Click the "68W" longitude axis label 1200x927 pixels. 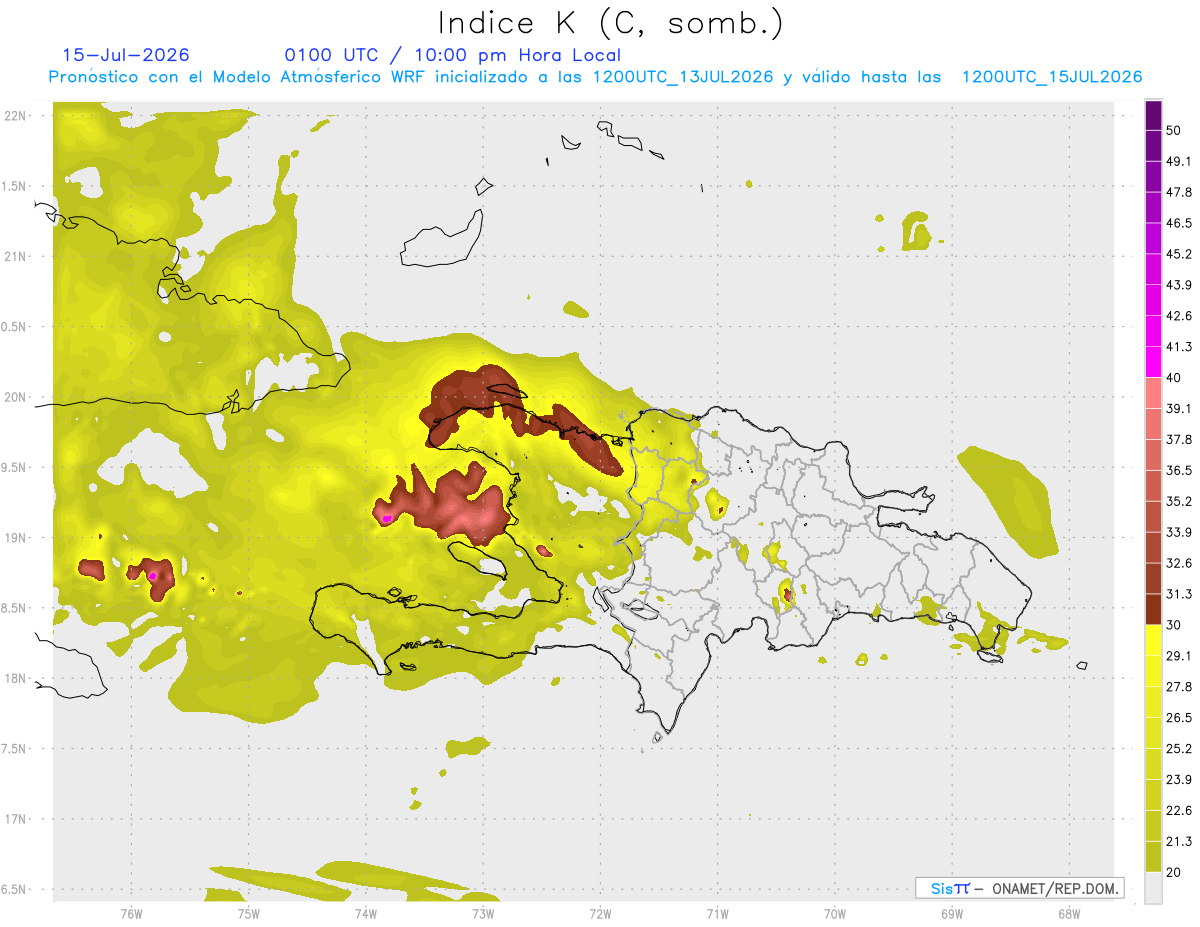pos(1068,913)
